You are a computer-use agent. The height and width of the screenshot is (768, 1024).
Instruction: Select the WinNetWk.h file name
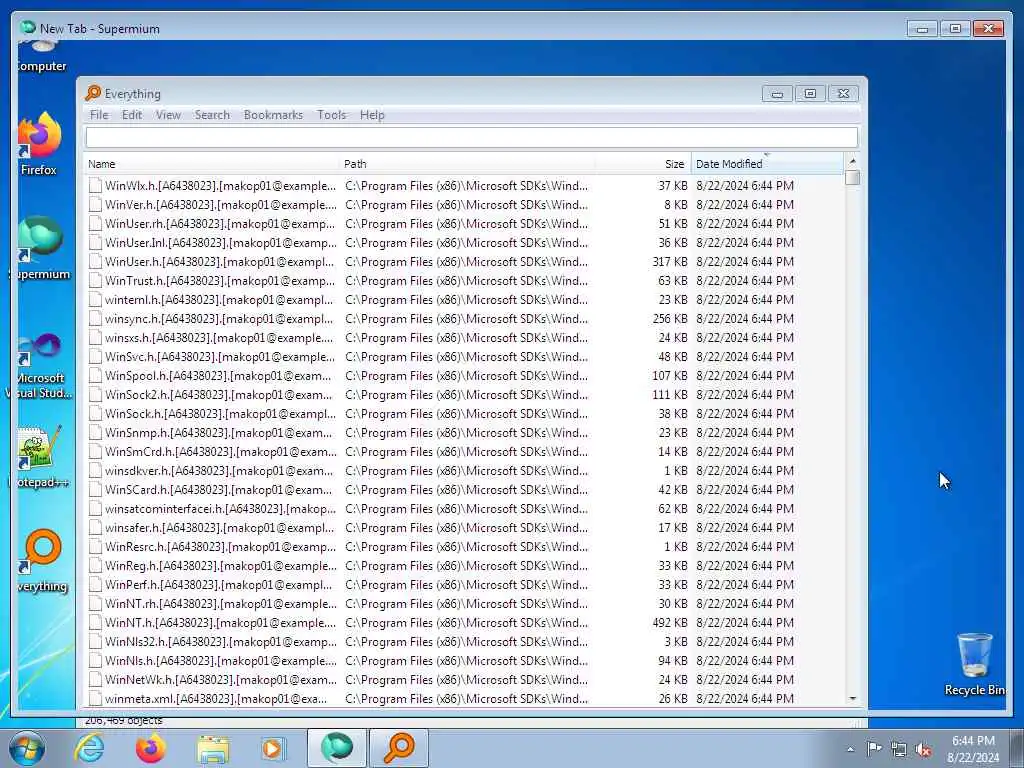tap(221, 680)
